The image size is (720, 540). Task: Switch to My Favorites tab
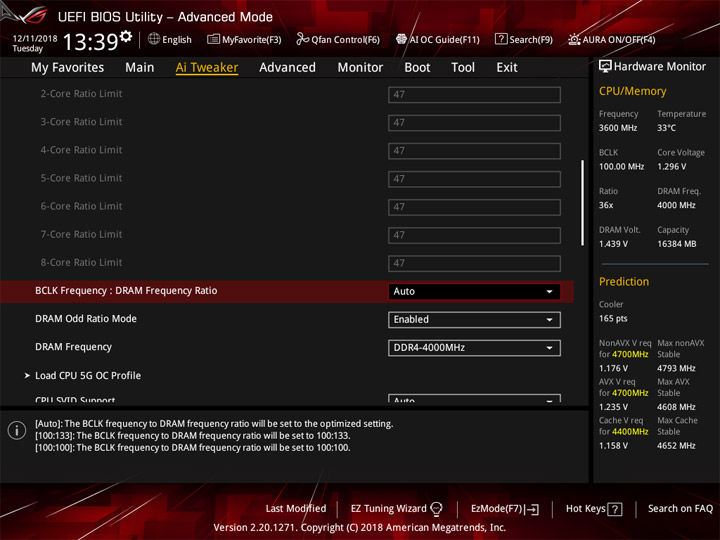68,68
